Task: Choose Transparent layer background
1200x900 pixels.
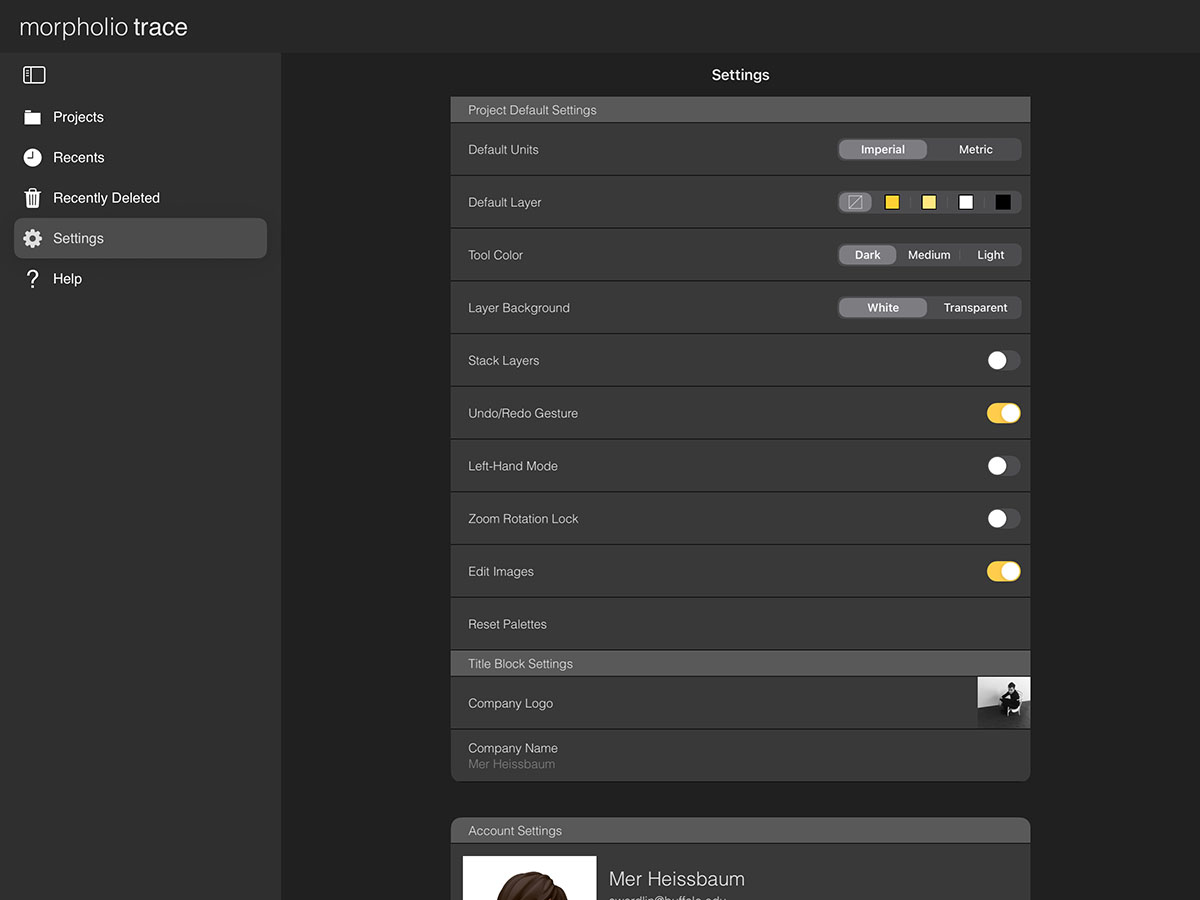Action: tap(975, 308)
